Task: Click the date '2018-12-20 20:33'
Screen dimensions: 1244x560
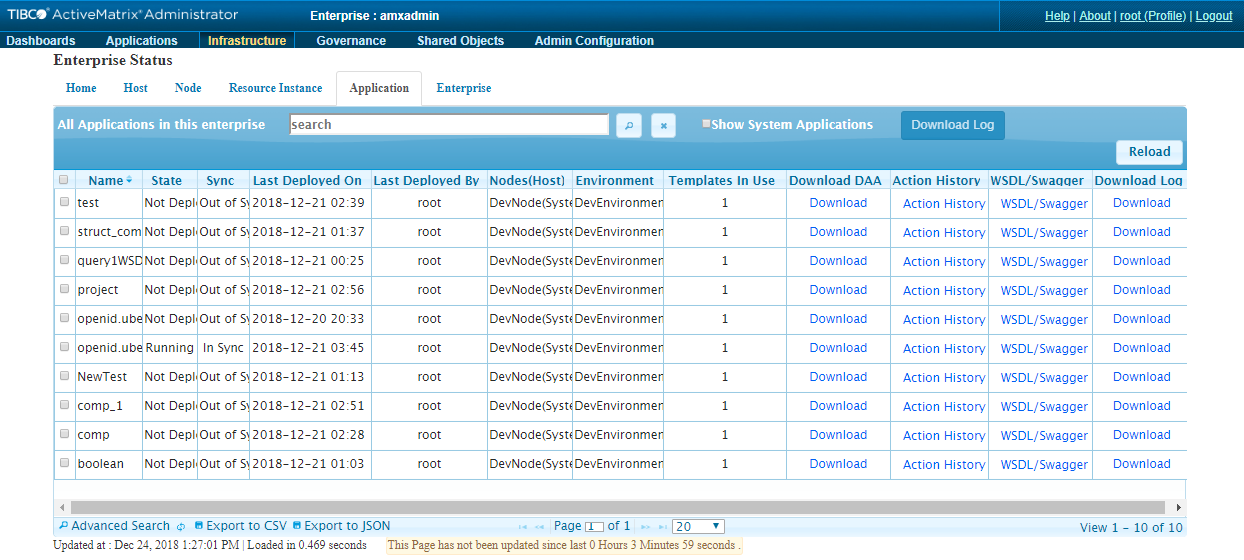Action: pyautogui.click(x=308, y=319)
